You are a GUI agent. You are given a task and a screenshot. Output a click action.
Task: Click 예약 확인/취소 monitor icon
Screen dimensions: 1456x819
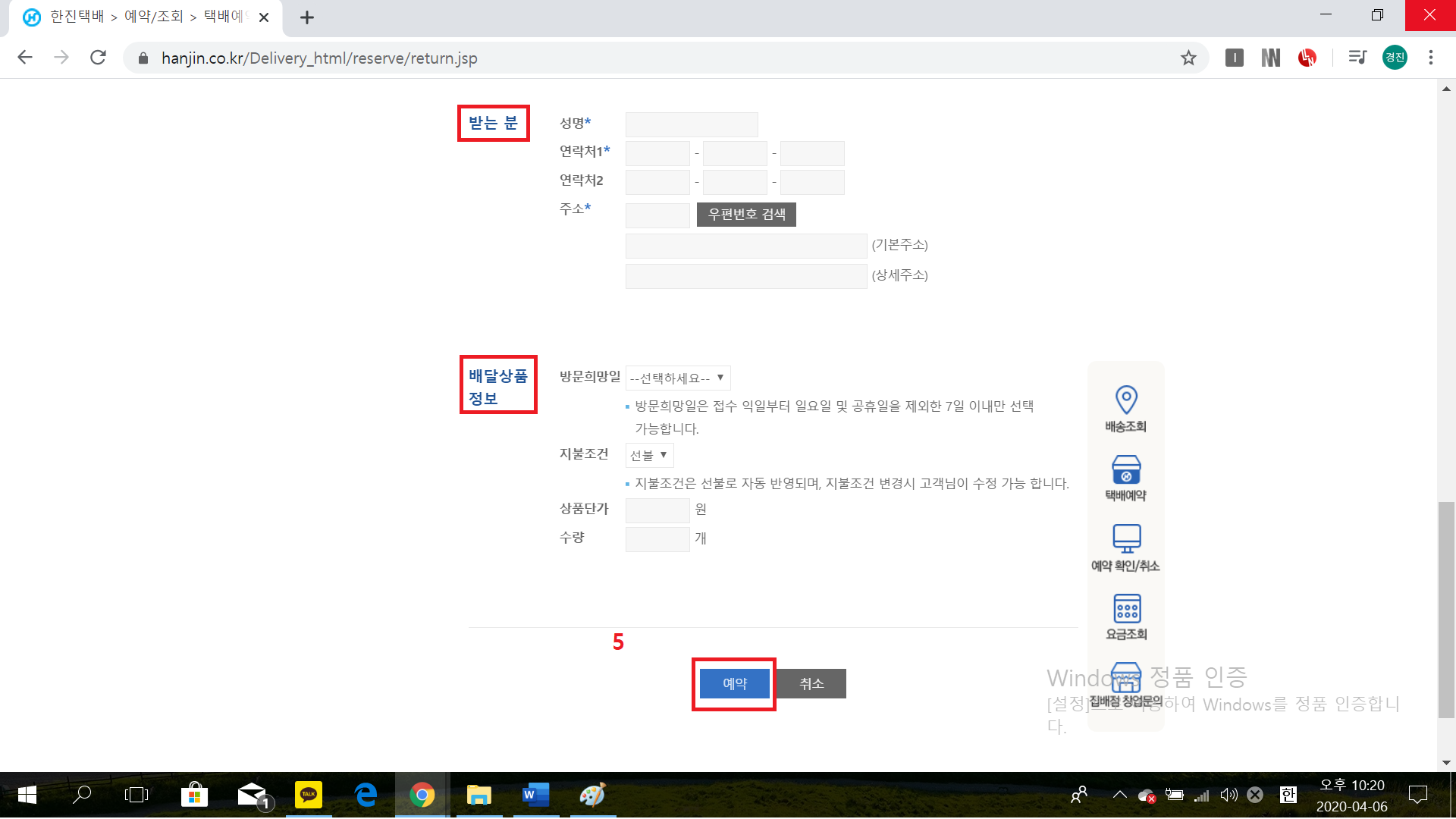(1126, 538)
